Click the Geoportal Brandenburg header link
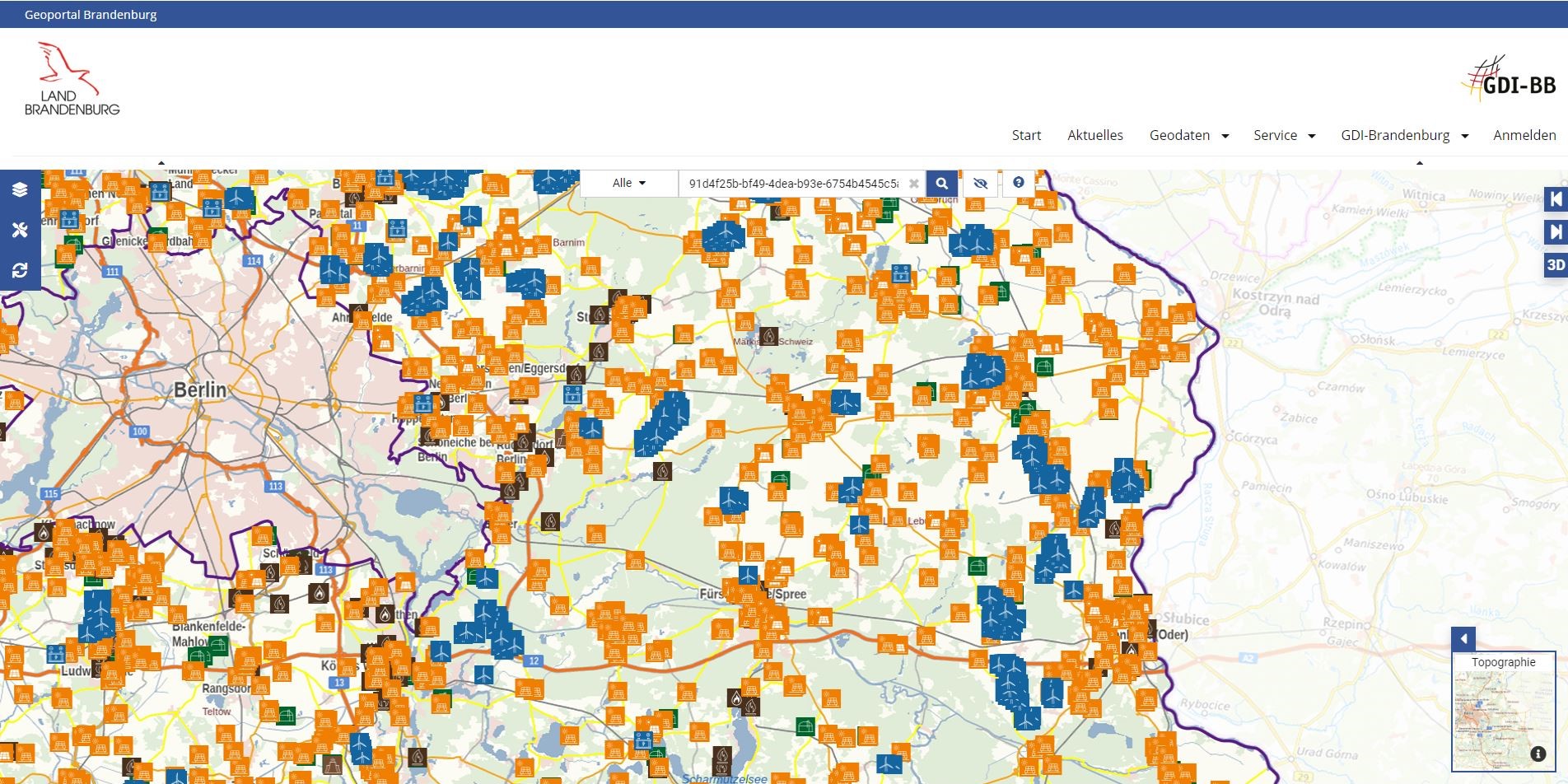Screen dimensions: 1568x784 click(x=91, y=14)
